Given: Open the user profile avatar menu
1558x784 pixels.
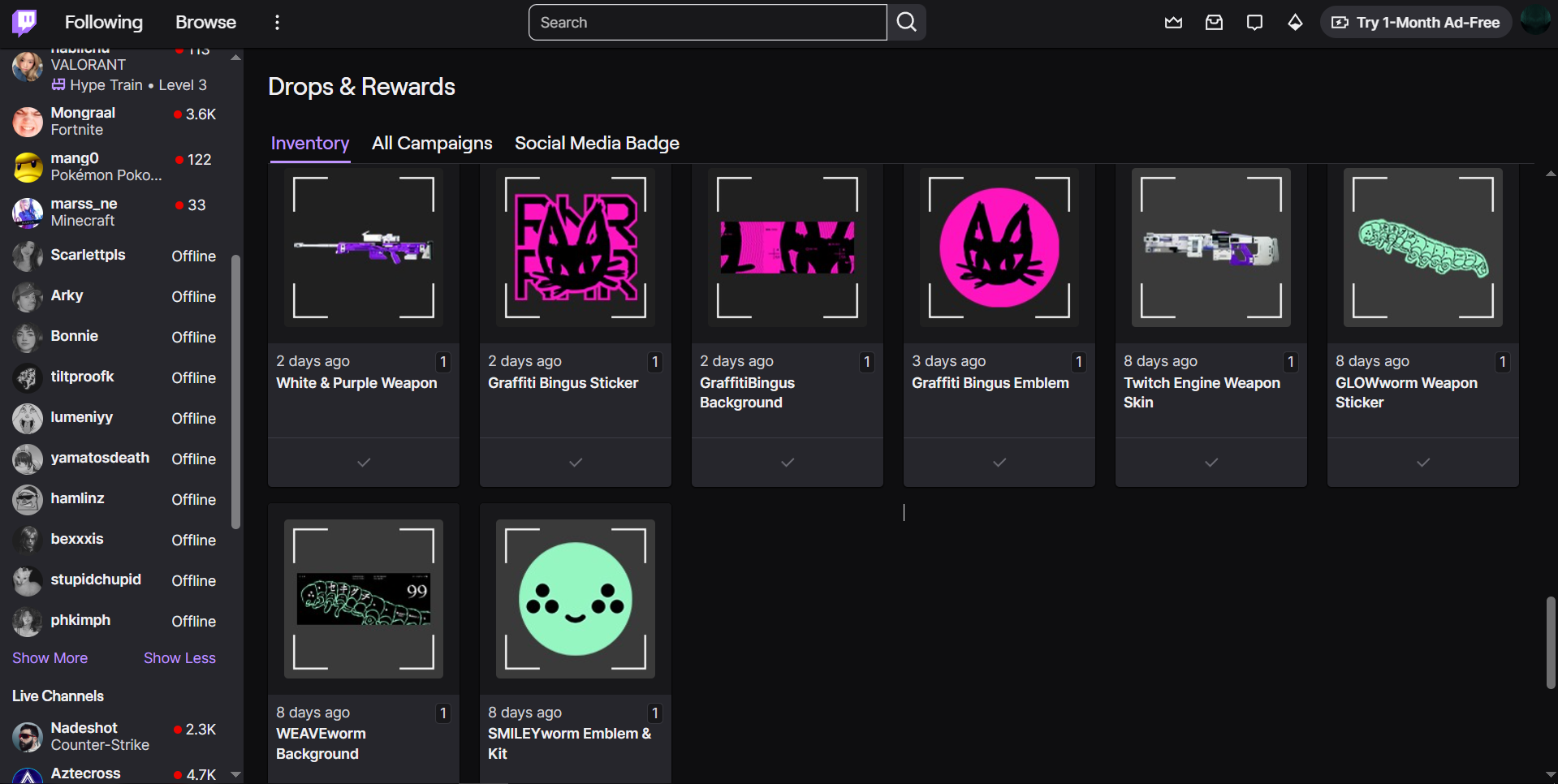Looking at the screenshot, I should (1534, 19).
